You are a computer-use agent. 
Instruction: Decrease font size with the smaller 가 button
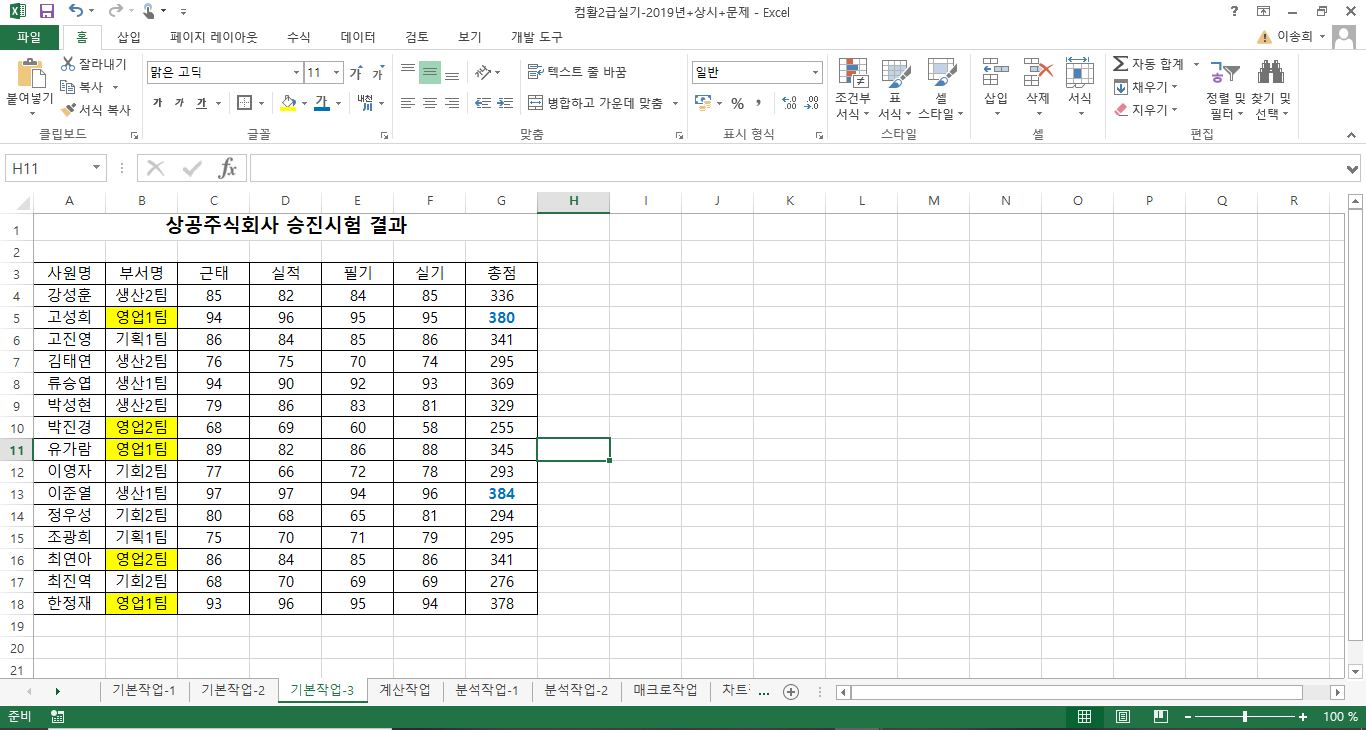pyautogui.click(x=378, y=73)
